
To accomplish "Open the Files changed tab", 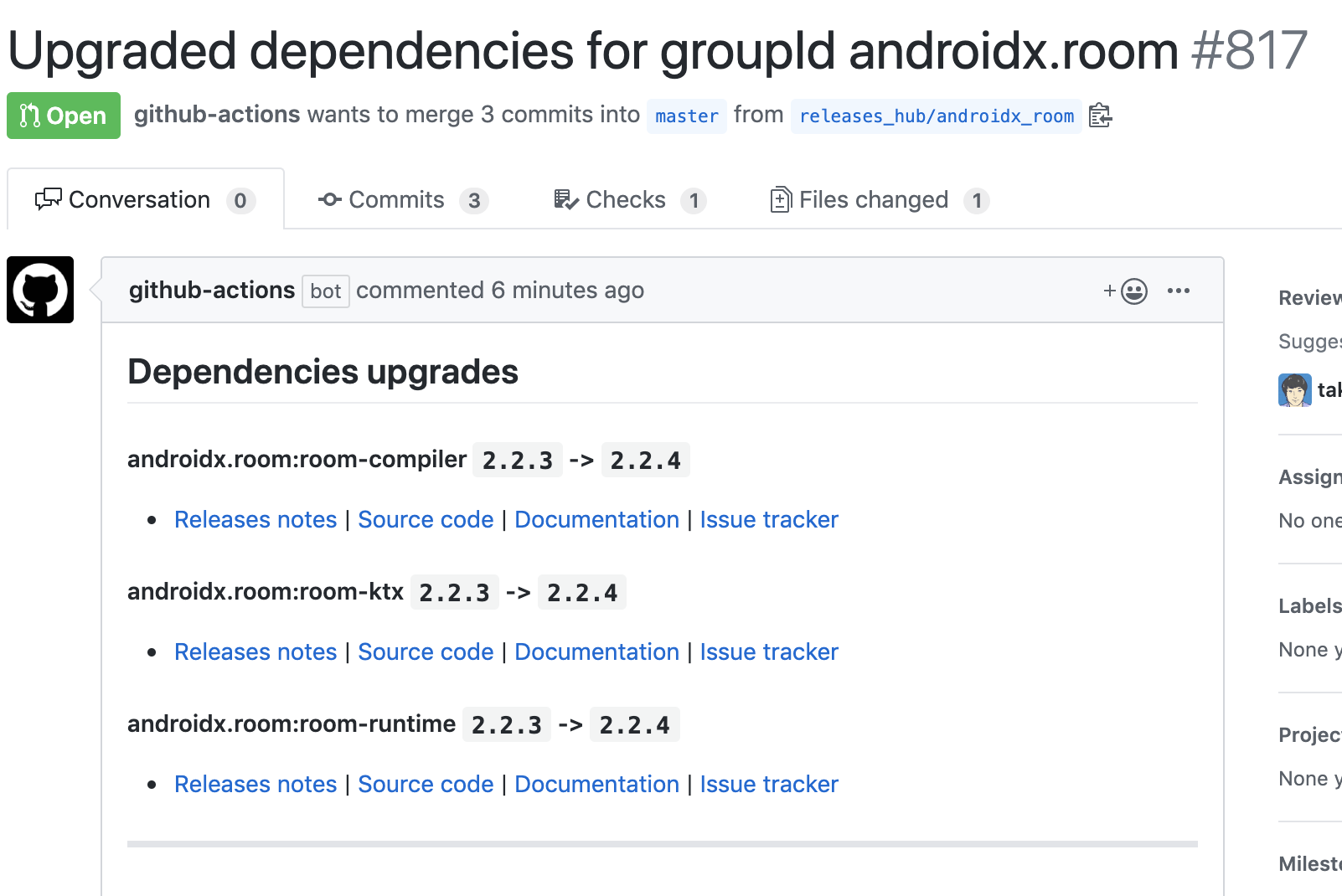I will [x=880, y=200].
